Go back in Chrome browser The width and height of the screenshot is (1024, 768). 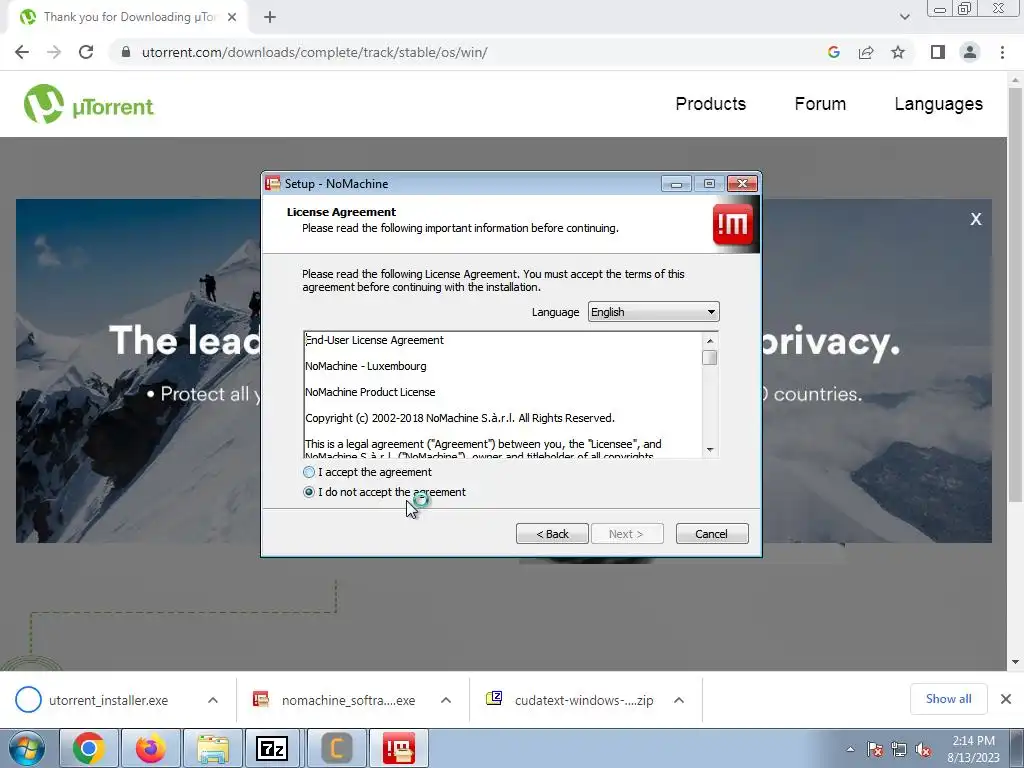pyautogui.click(x=22, y=52)
